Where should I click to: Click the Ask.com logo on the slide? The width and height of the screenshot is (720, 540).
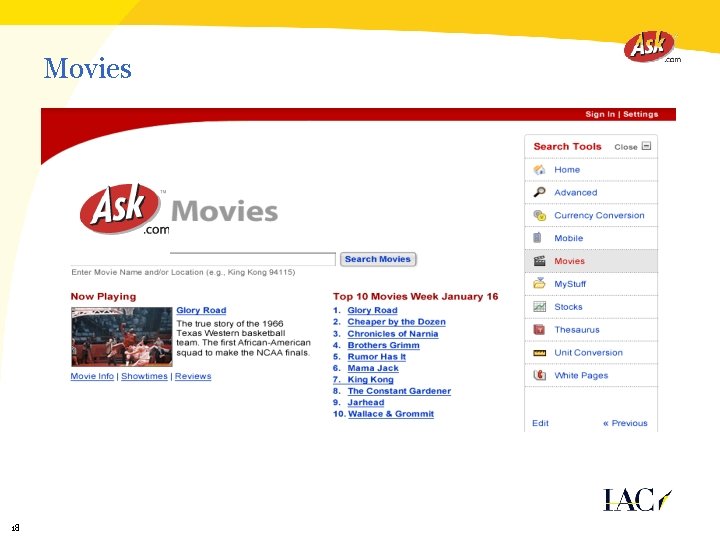pos(651,46)
